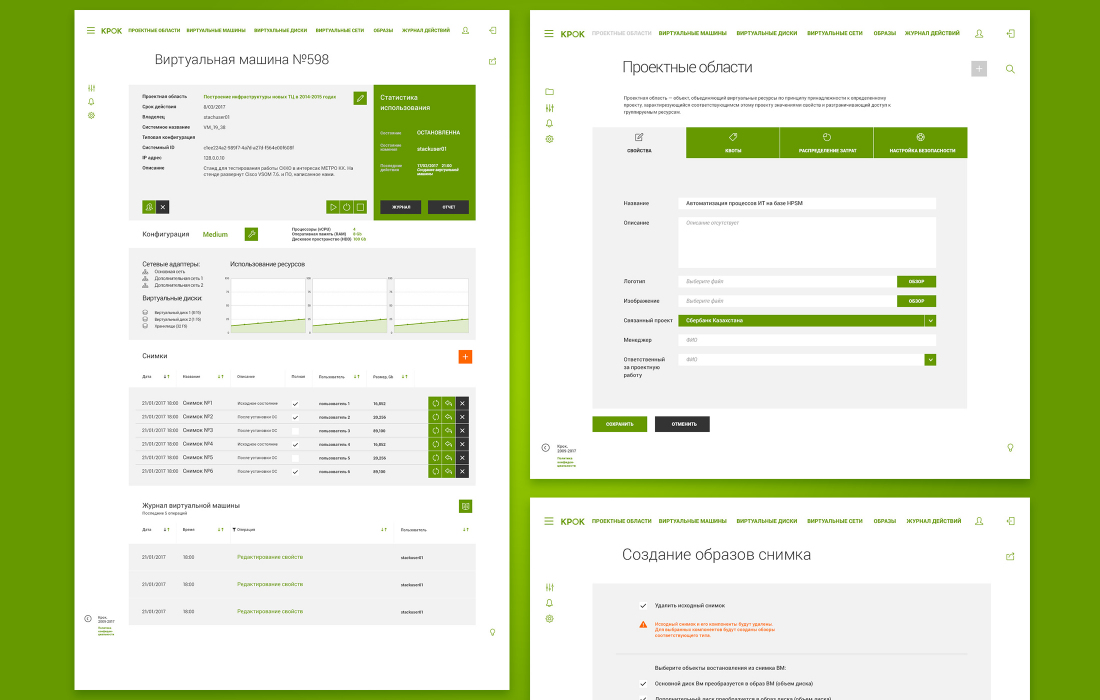This screenshot has width=1100, height=700.
Task: Click share icon beside Виртуальная машина №598 title
Action: (492, 61)
